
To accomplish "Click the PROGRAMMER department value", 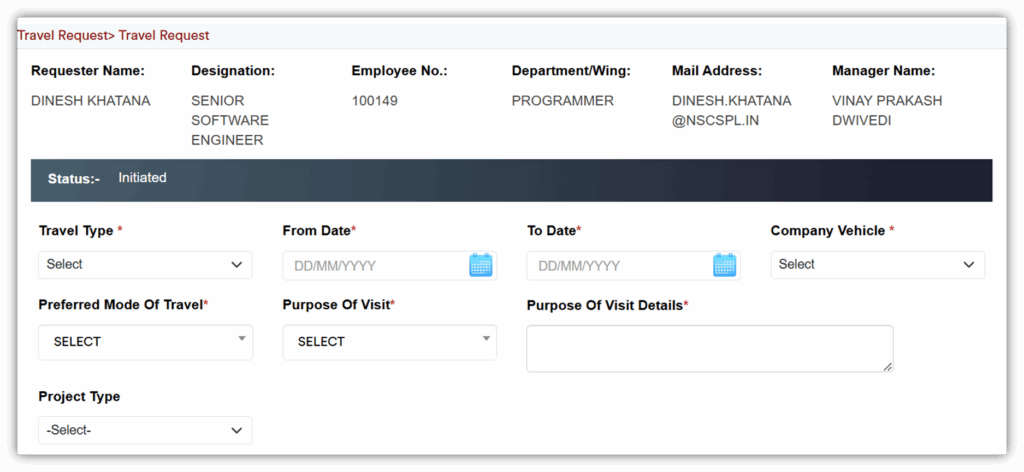I will click(563, 101).
